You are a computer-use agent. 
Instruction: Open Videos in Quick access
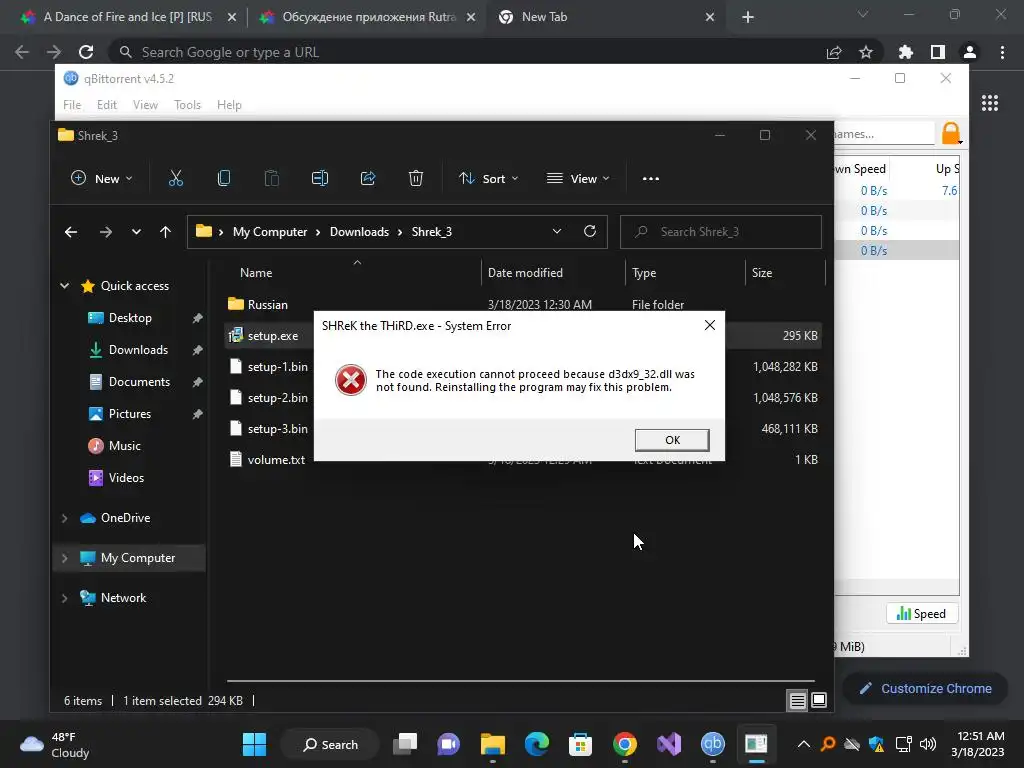pos(126,478)
